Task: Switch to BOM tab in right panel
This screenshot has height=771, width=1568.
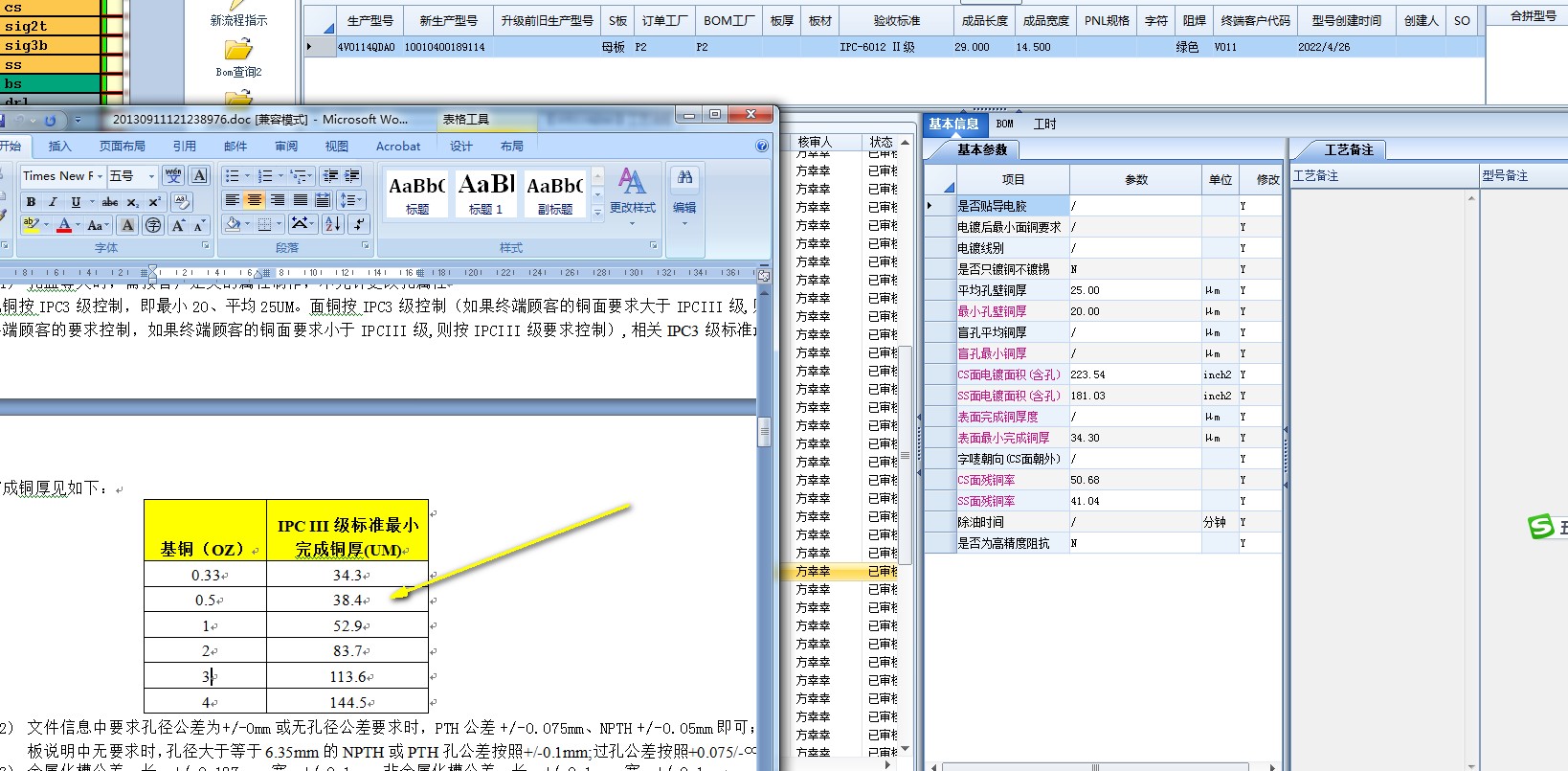Action: point(1004,124)
